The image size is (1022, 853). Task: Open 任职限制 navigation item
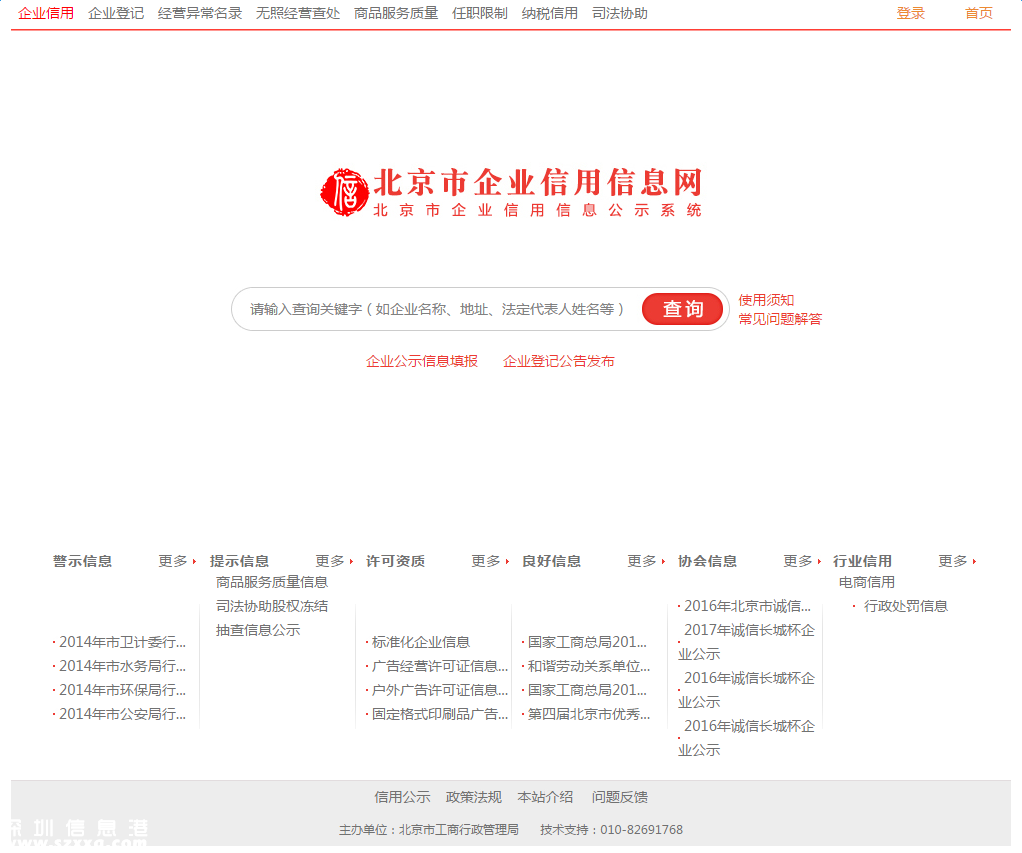[x=480, y=13]
